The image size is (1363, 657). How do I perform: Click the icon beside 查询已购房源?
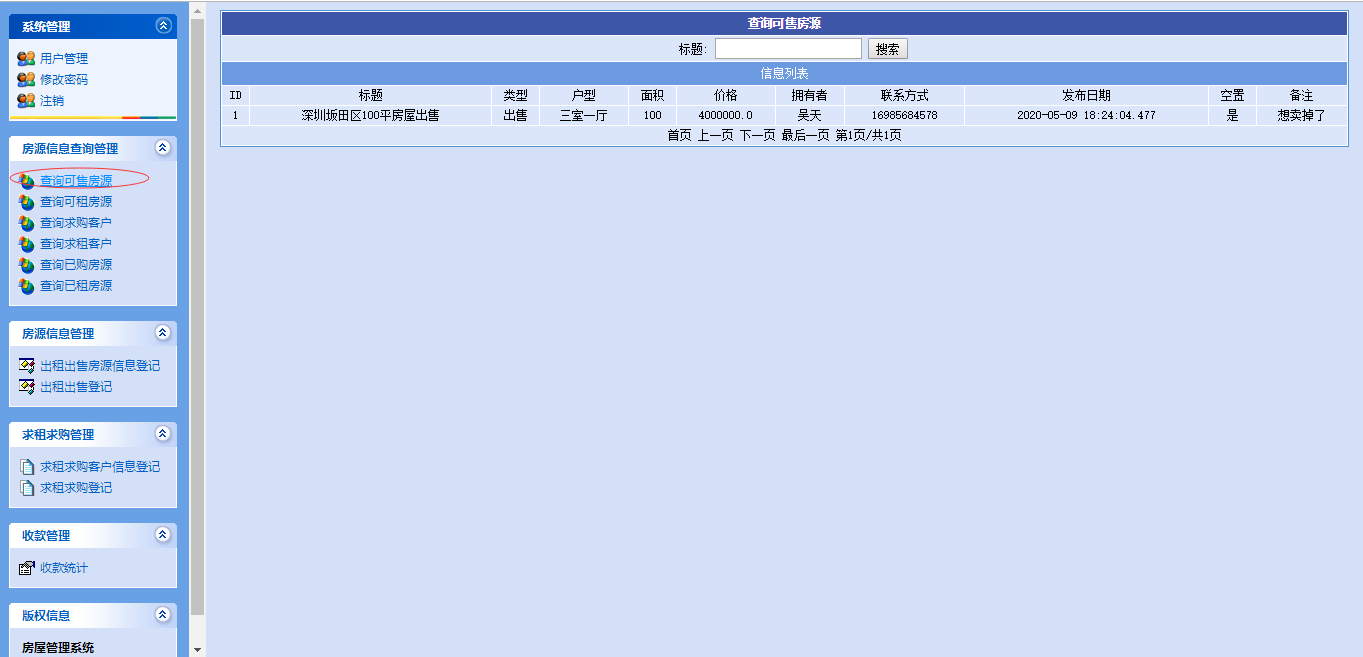(26, 265)
